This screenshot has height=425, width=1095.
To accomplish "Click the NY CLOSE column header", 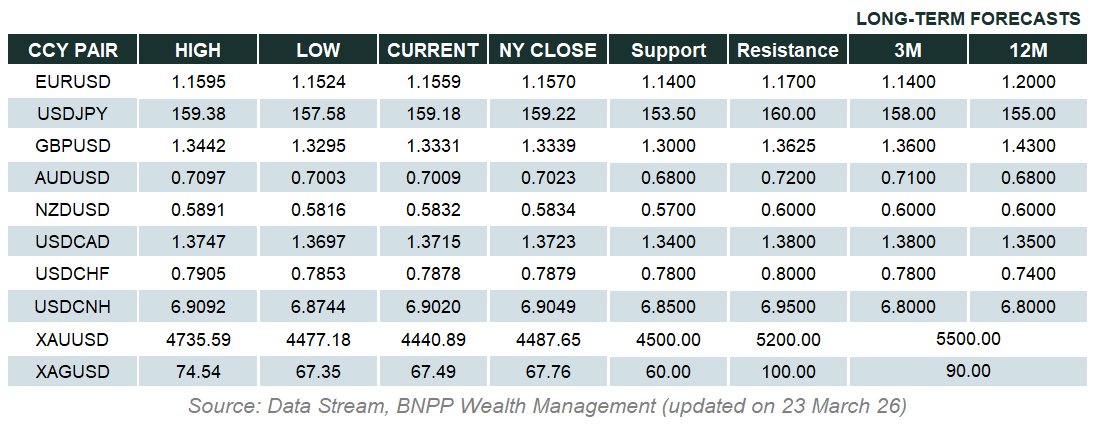I will tap(548, 50).
